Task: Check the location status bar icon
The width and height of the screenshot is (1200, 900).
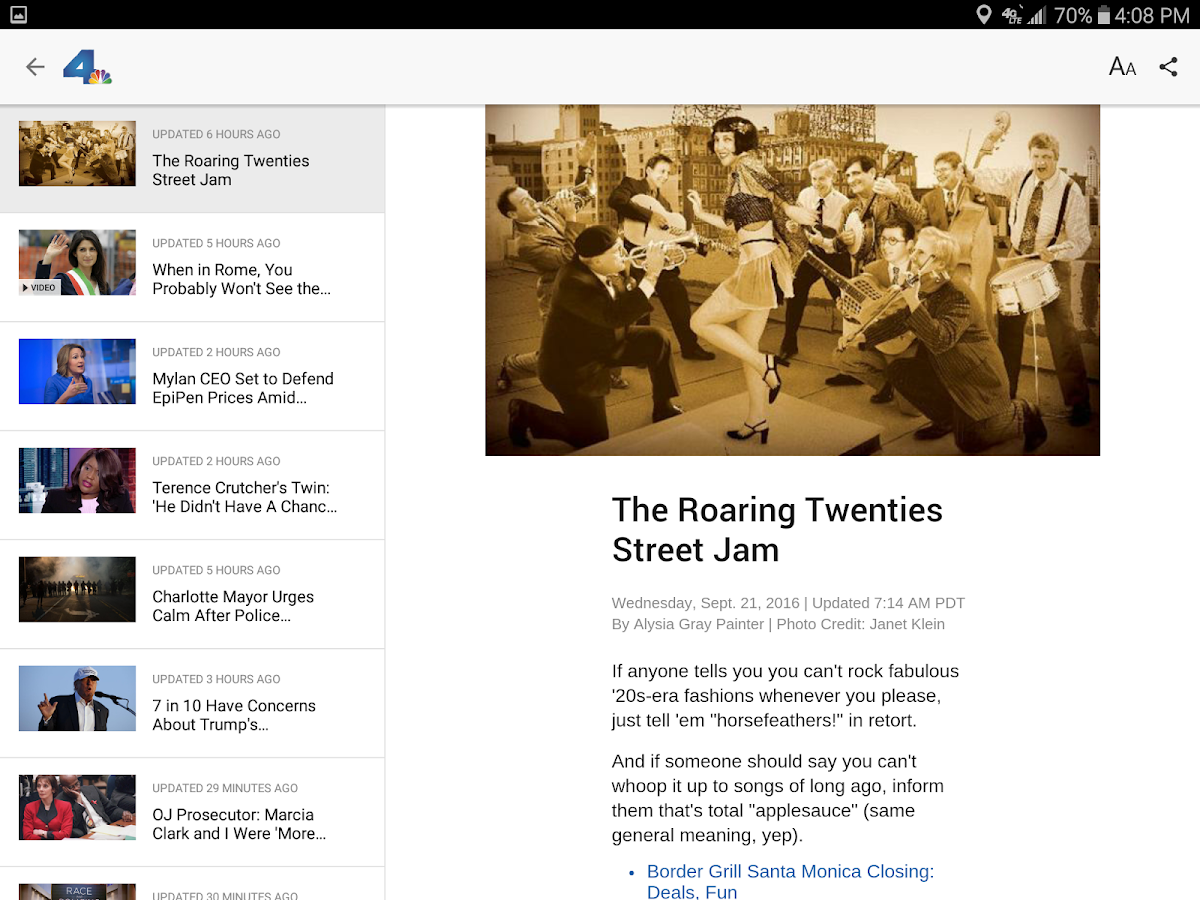Action: [x=983, y=15]
